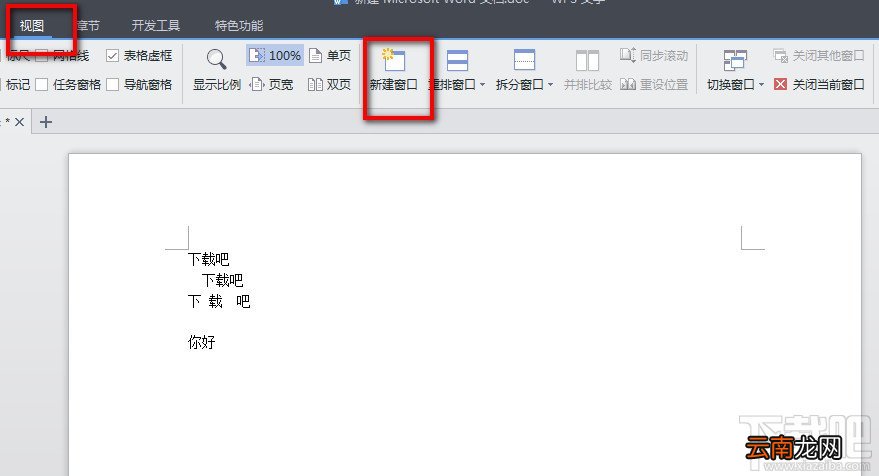Click the 重排窗口 arrange icon
879x476 pixels.
[x=457, y=60]
